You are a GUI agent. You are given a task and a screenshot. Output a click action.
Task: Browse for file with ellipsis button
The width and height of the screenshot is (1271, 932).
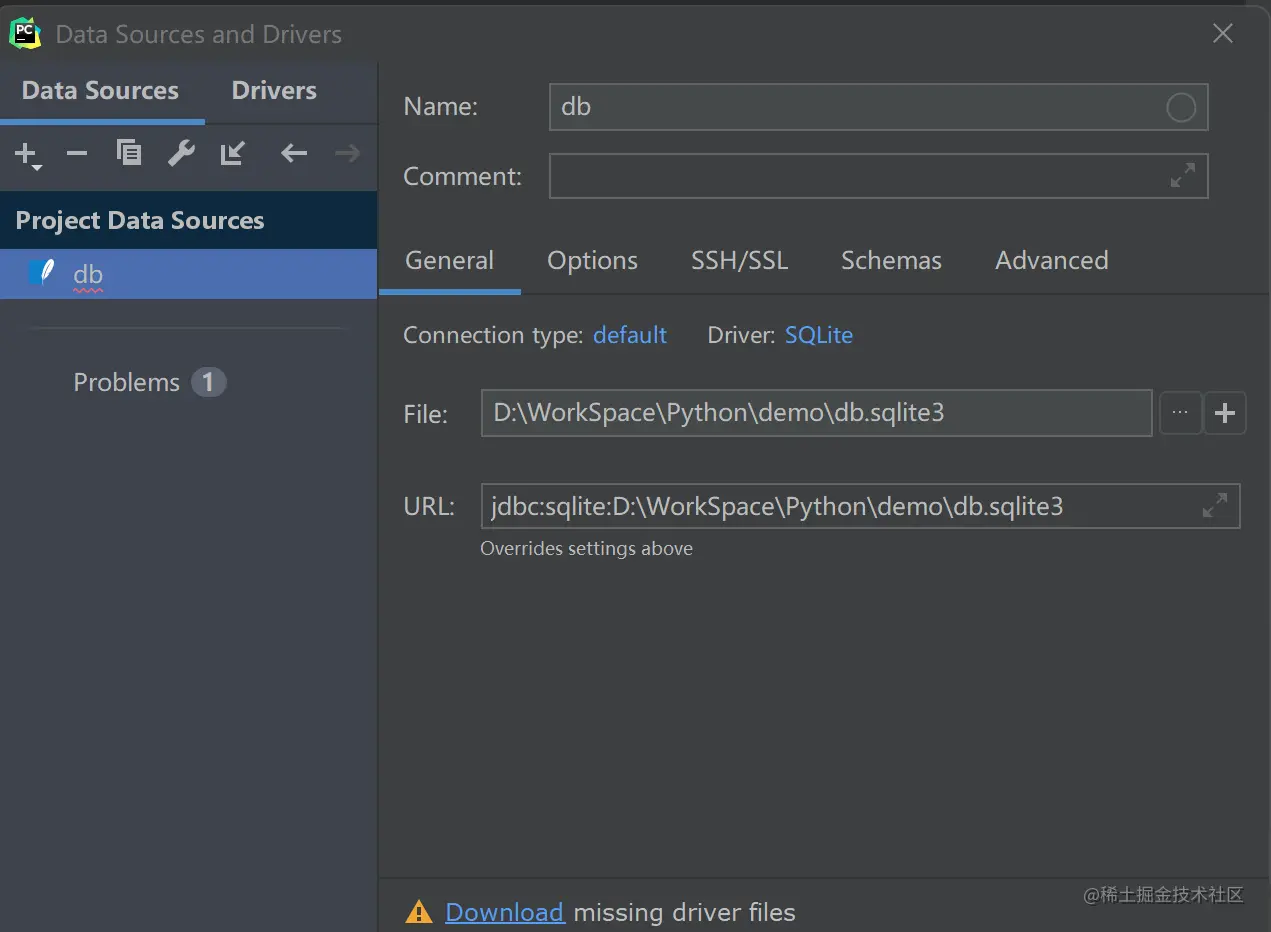[1180, 413]
